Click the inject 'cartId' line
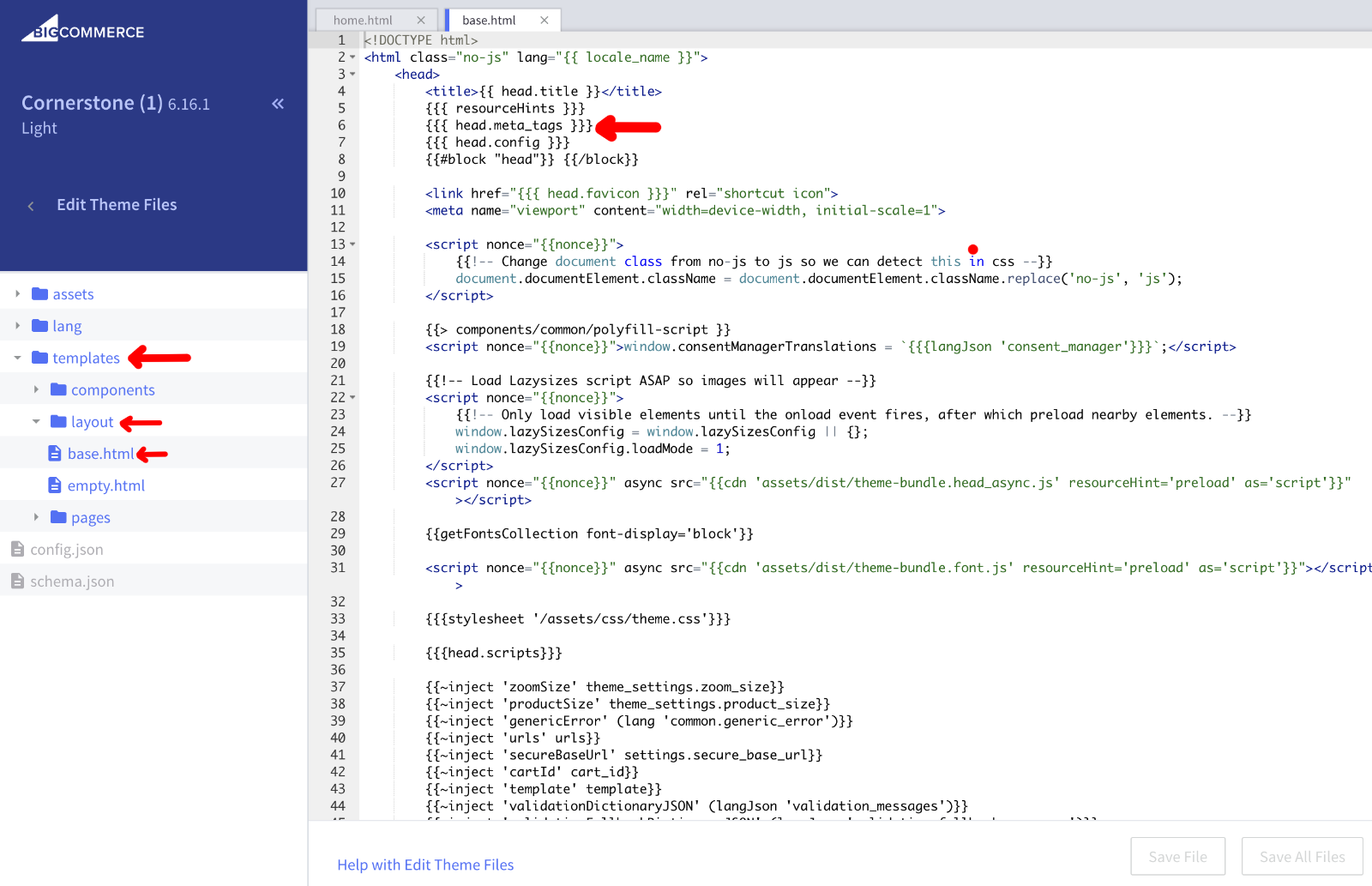Screen dimensions: 1372x886 [x=532, y=772]
